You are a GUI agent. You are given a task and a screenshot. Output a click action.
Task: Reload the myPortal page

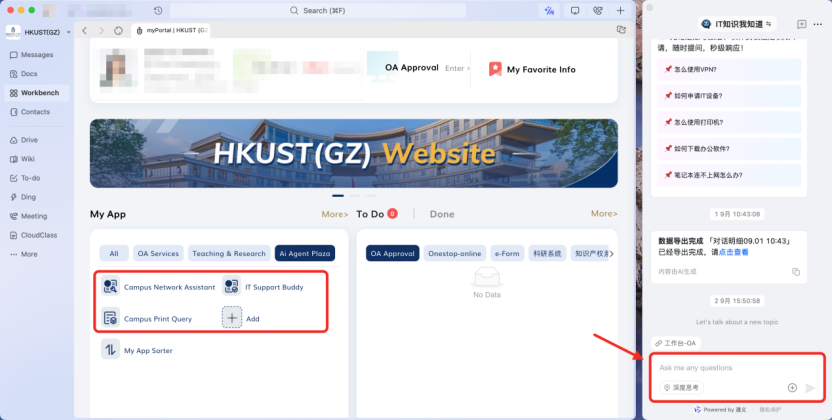pyautogui.click(x=118, y=31)
